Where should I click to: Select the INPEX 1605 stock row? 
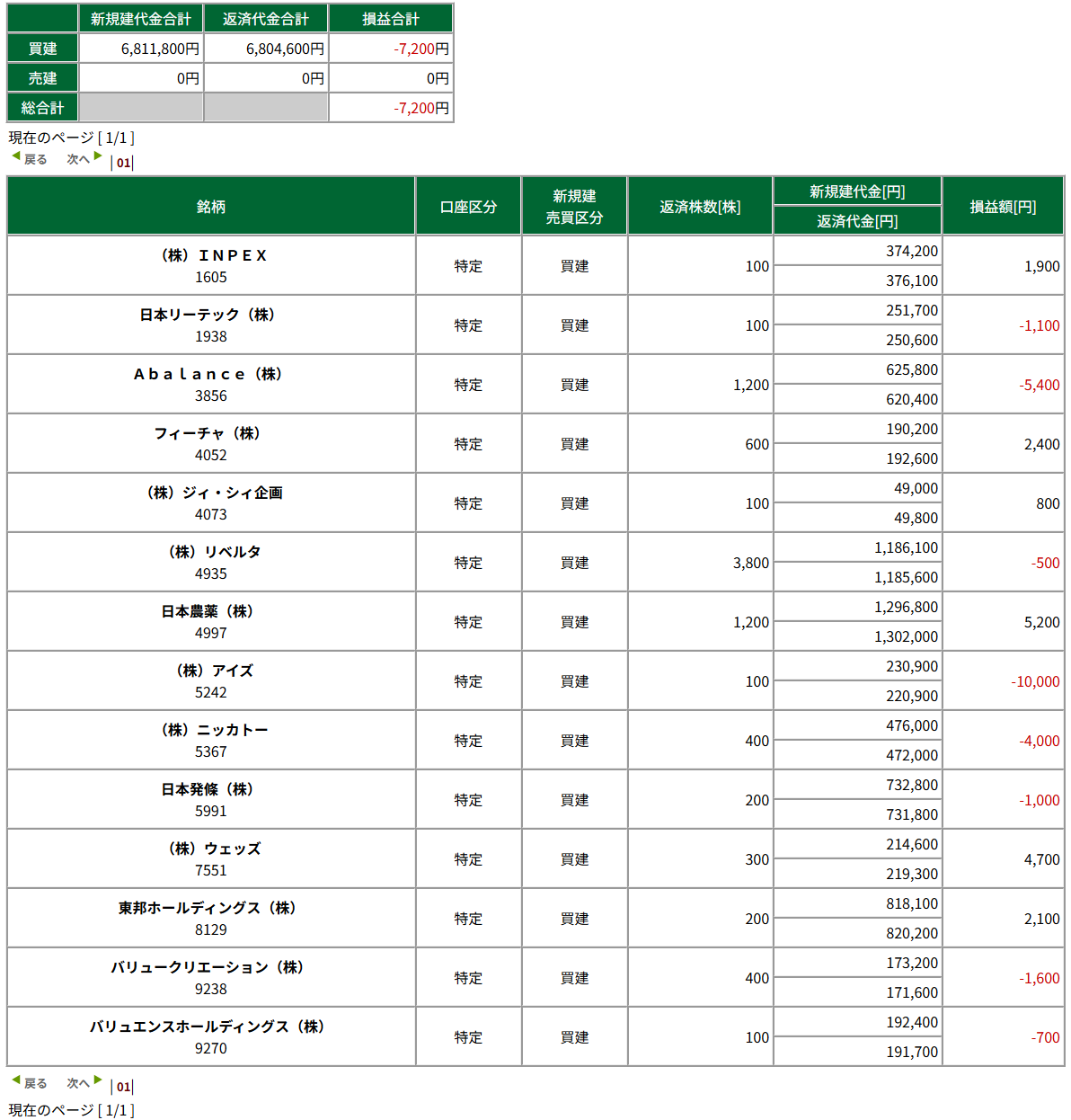pyautogui.click(x=535, y=266)
